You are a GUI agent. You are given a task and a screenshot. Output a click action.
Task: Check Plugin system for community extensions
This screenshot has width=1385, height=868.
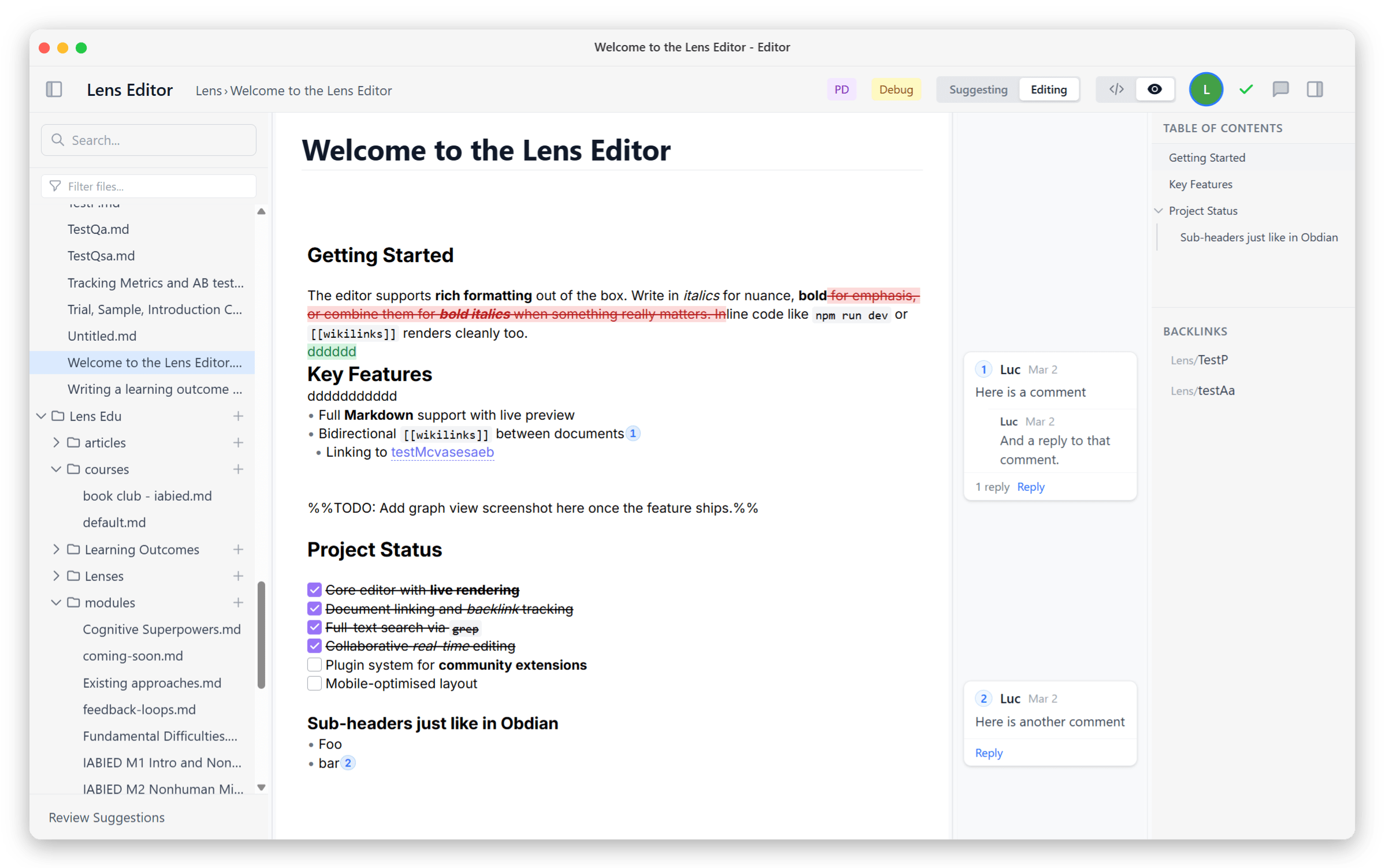click(314, 665)
